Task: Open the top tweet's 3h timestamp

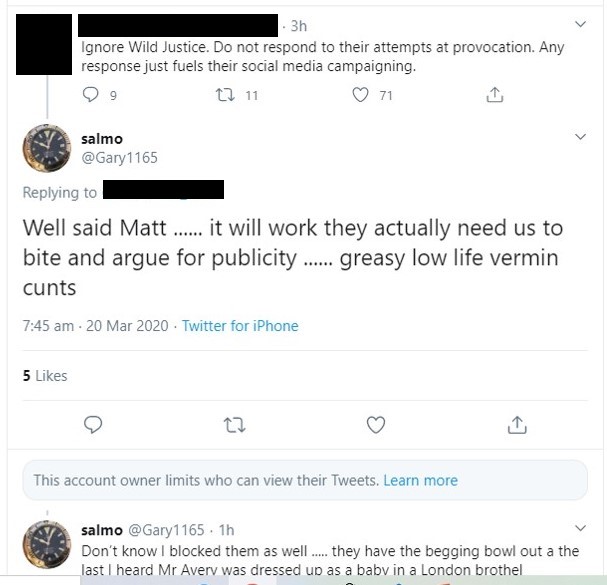Action: pos(298,25)
